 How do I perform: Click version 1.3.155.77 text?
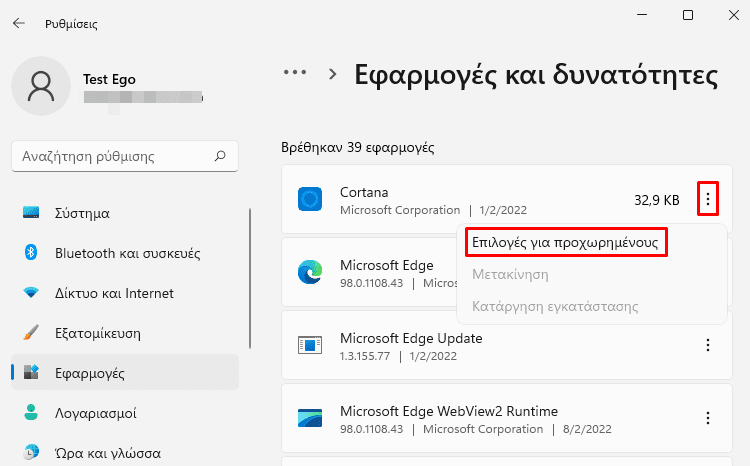coord(364,356)
